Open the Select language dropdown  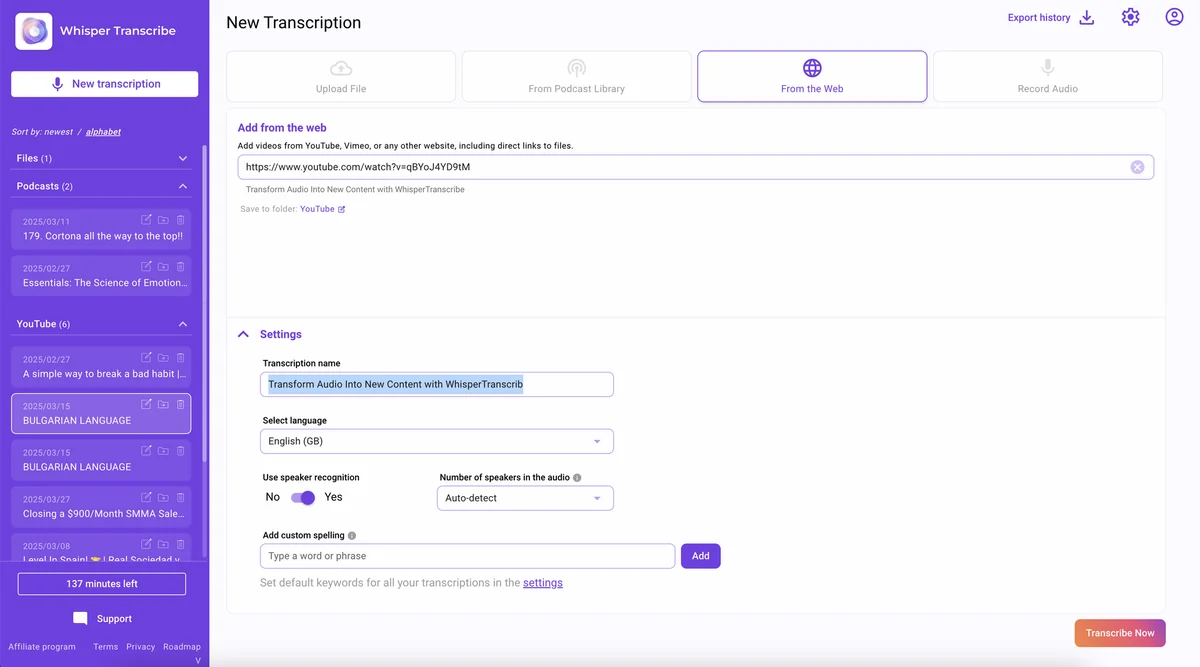(x=438, y=441)
